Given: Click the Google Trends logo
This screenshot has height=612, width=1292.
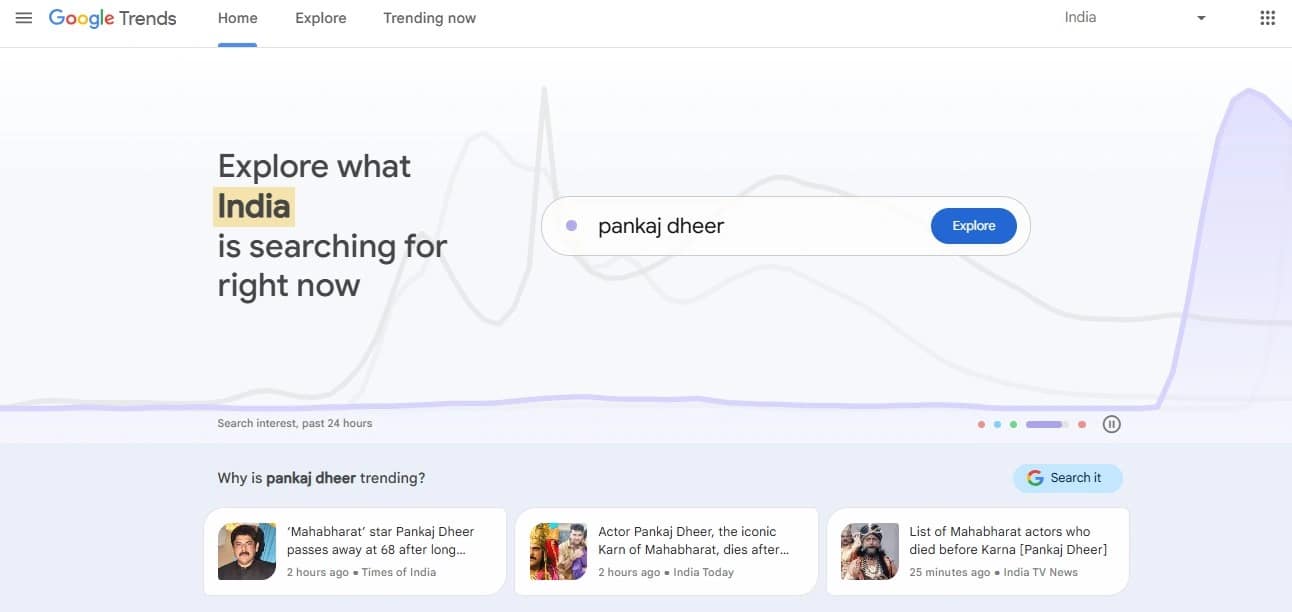Looking at the screenshot, I should 112,17.
